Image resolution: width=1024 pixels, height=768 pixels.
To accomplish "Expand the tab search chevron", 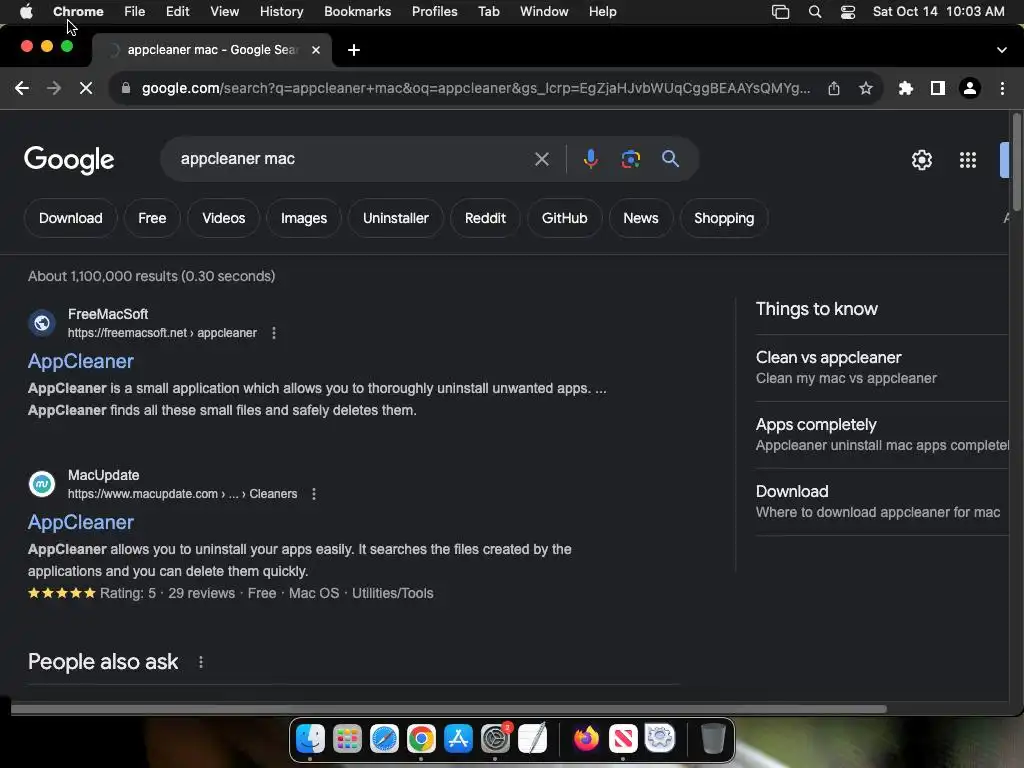I will [x=1002, y=50].
